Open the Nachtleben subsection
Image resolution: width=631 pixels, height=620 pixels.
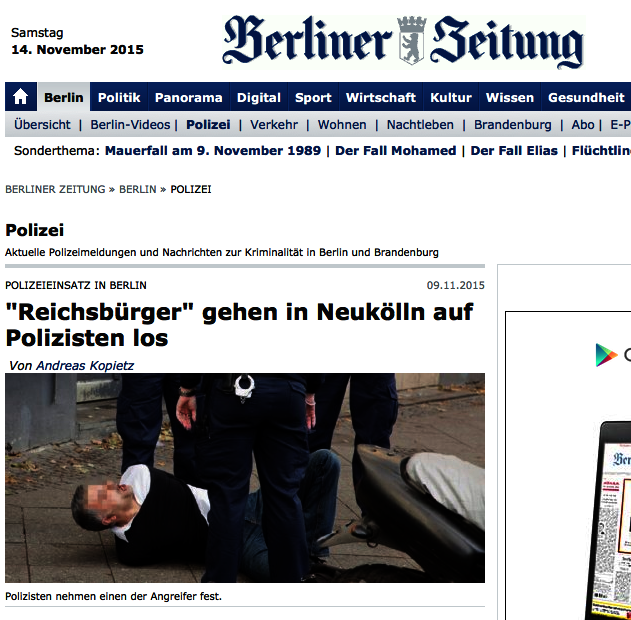[420, 125]
